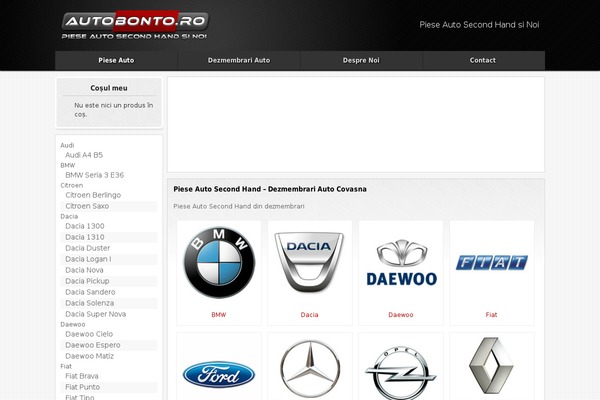Select Daewoo Espero in sidebar

(x=93, y=345)
